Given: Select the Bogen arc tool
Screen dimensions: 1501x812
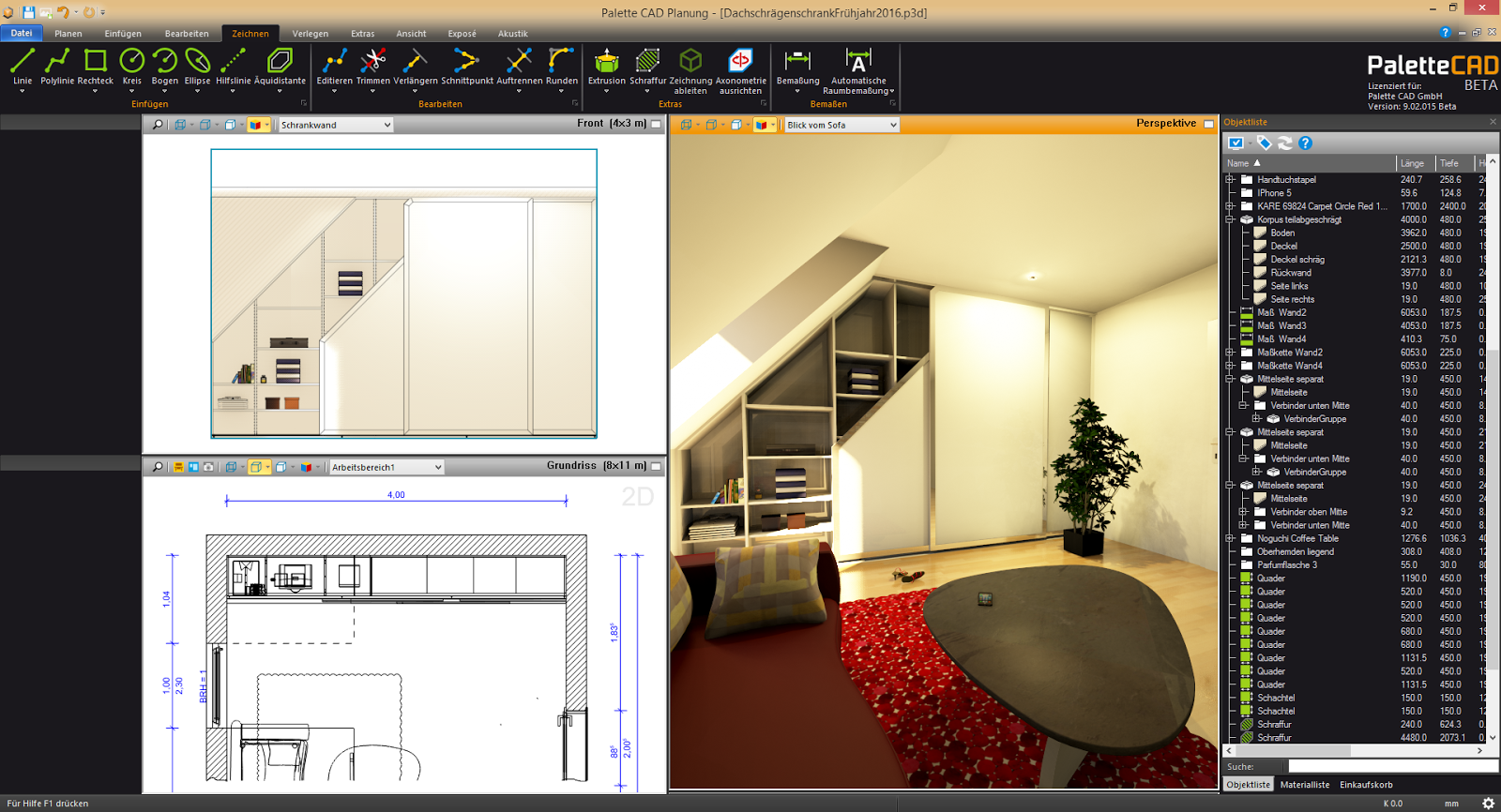Looking at the screenshot, I should (164, 68).
